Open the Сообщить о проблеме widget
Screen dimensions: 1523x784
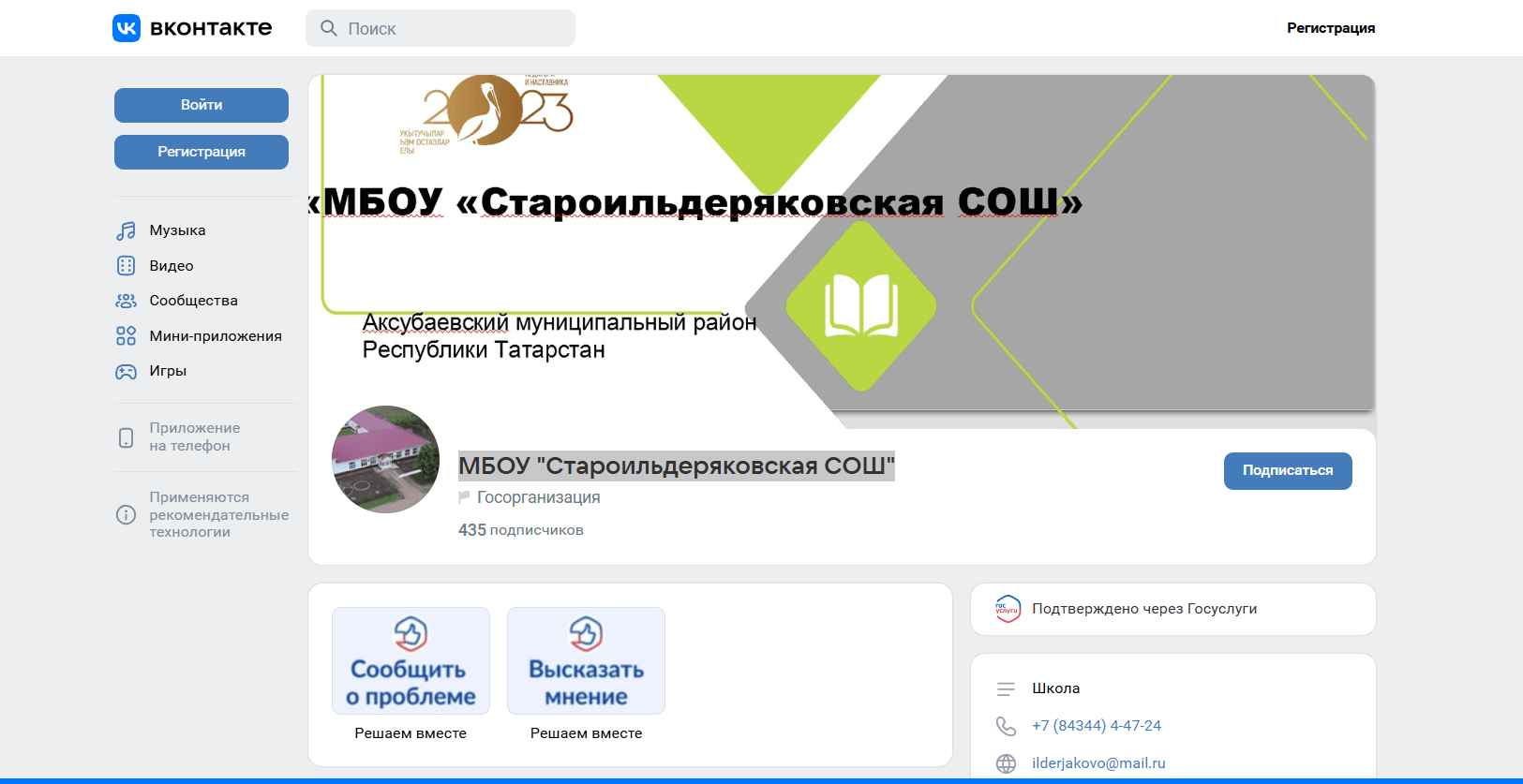coord(411,661)
